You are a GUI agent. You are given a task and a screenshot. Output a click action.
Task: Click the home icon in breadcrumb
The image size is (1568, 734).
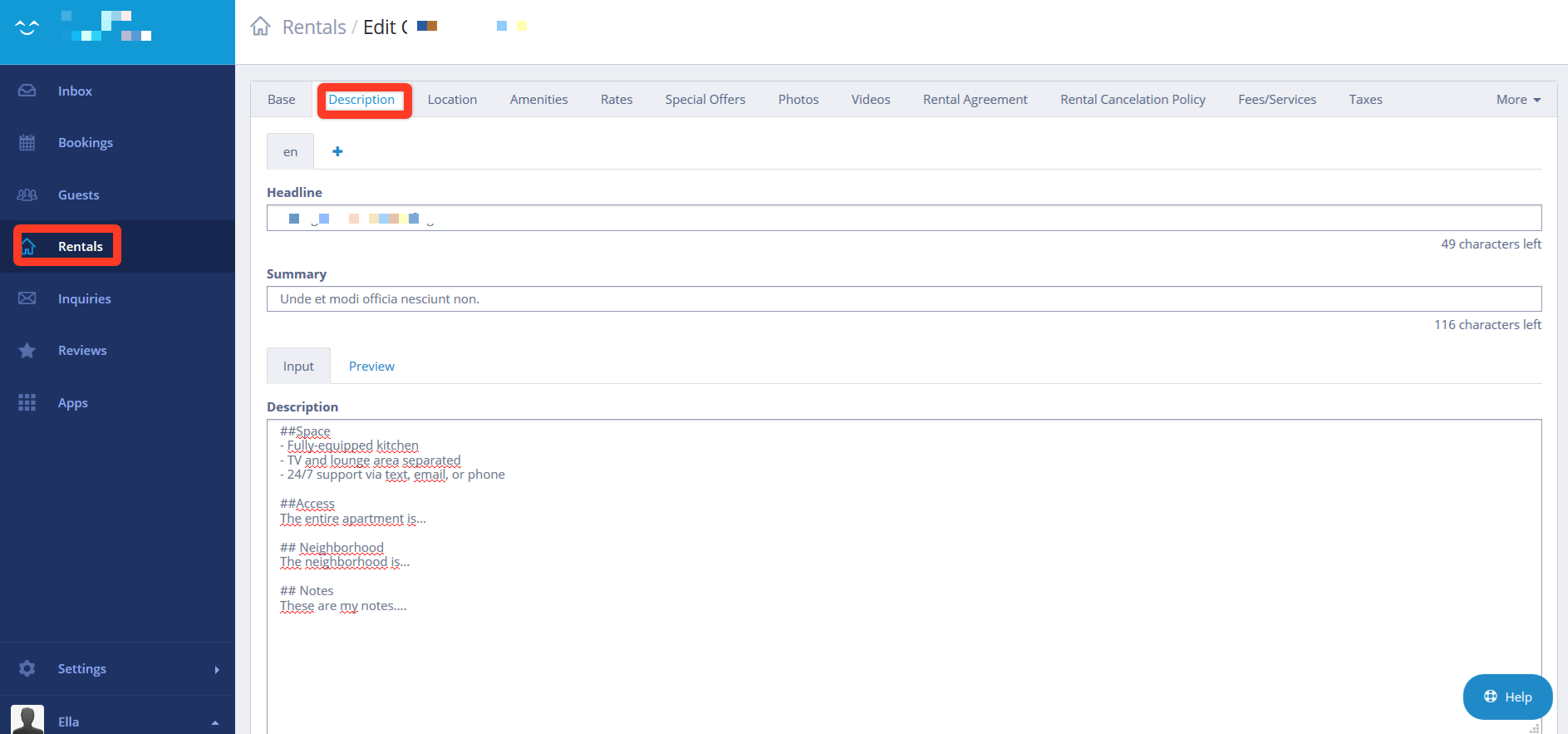coord(260,27)
